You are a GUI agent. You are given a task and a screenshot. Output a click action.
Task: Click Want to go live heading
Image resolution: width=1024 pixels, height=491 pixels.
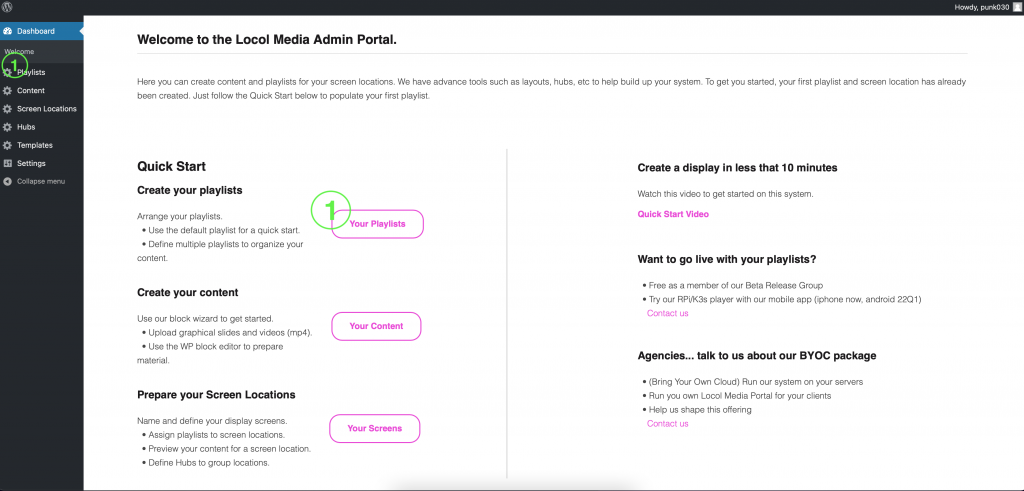point(727,259)
